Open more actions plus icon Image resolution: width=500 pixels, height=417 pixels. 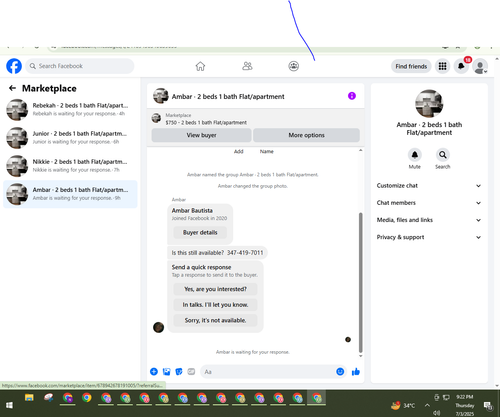point(154,372)
